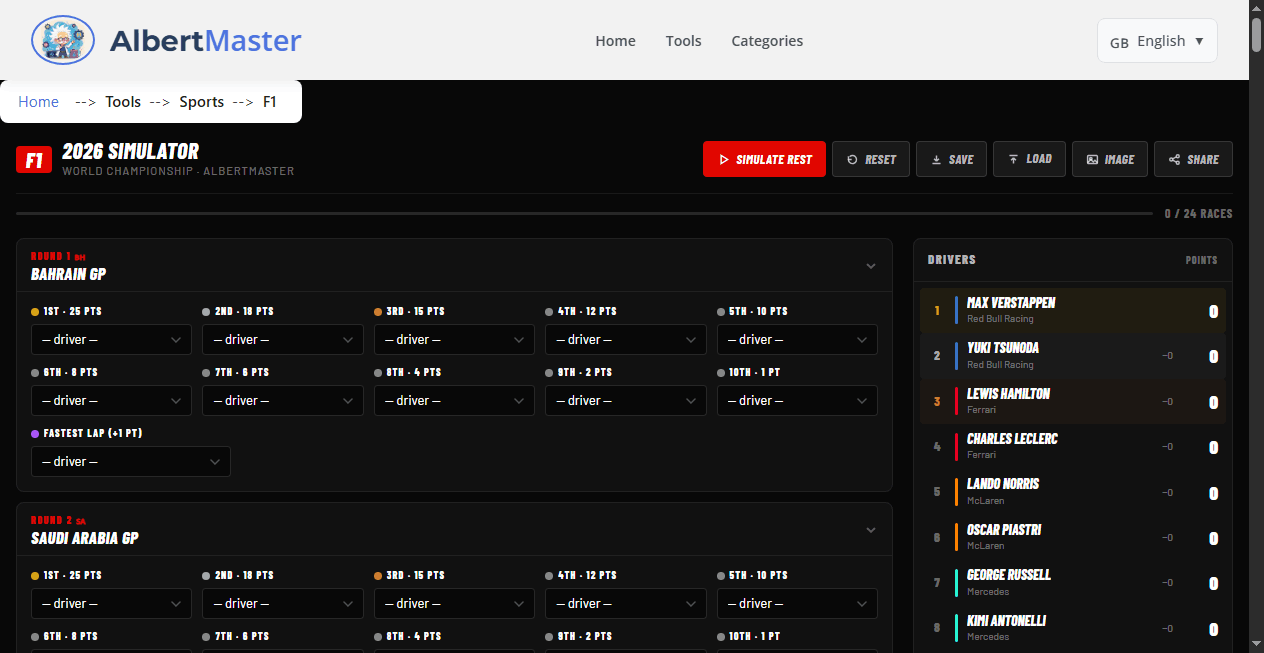
Task: Click the Share icon
Action: coord(1173,159)
